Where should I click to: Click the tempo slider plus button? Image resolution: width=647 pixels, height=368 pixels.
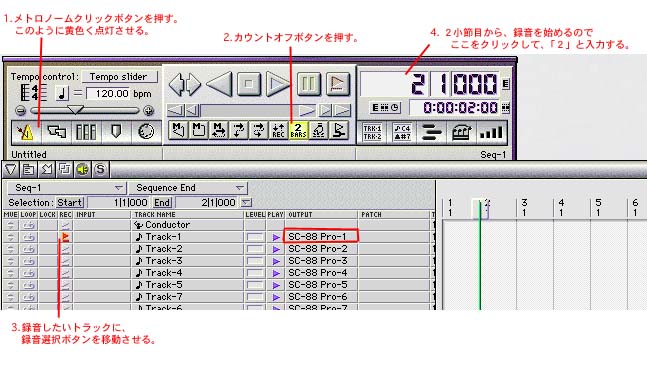149,110
